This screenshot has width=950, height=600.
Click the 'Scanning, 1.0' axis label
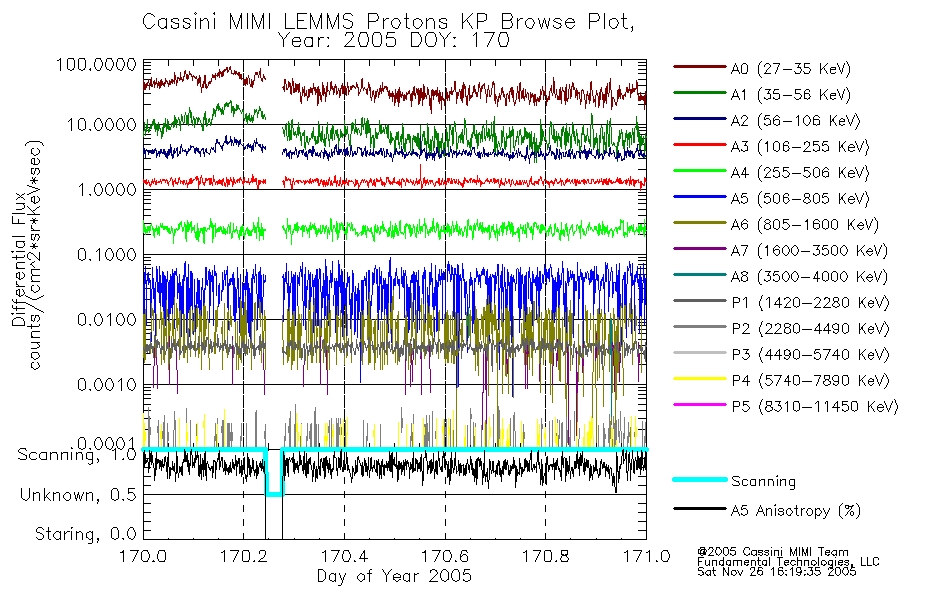(x=77, y=455)
